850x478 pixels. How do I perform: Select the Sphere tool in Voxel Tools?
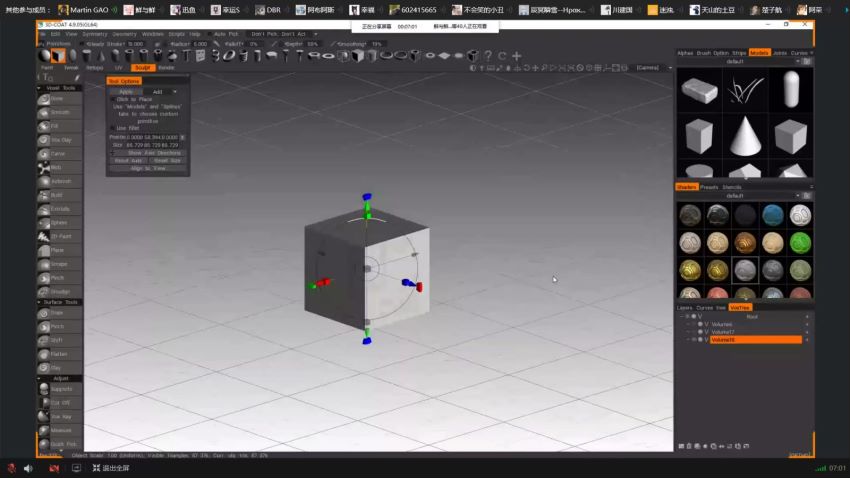59,222
